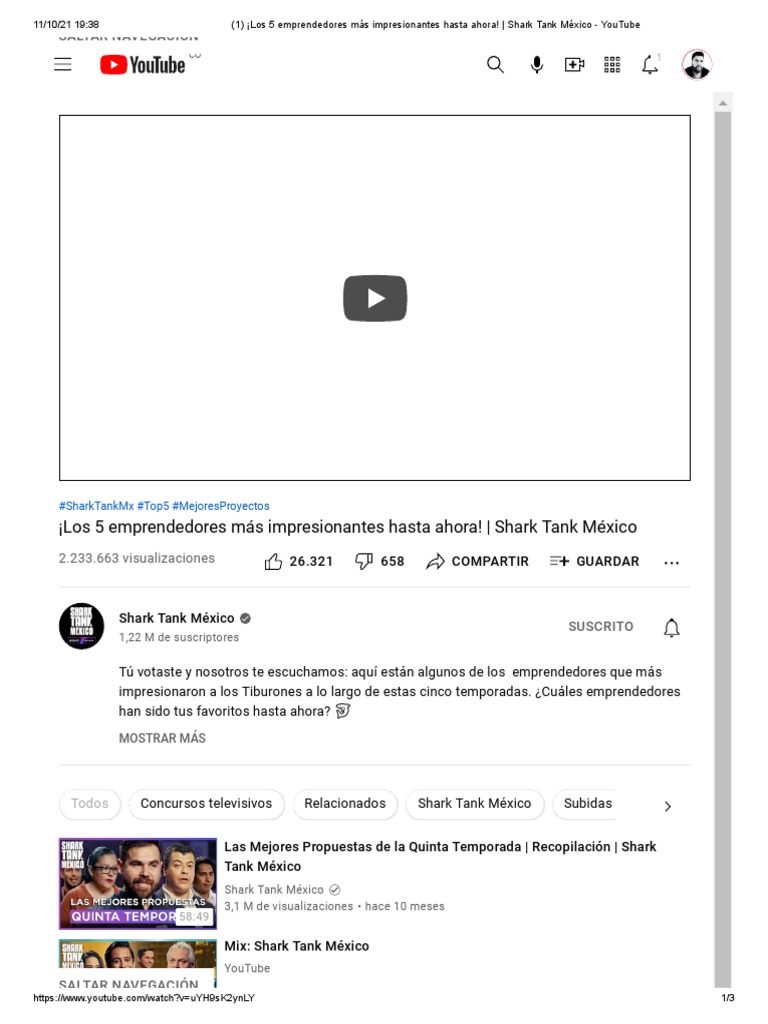Open the #SharkTankMx hashtag
This screenshot has width=768, height=1024.
(x=97, y=506)
